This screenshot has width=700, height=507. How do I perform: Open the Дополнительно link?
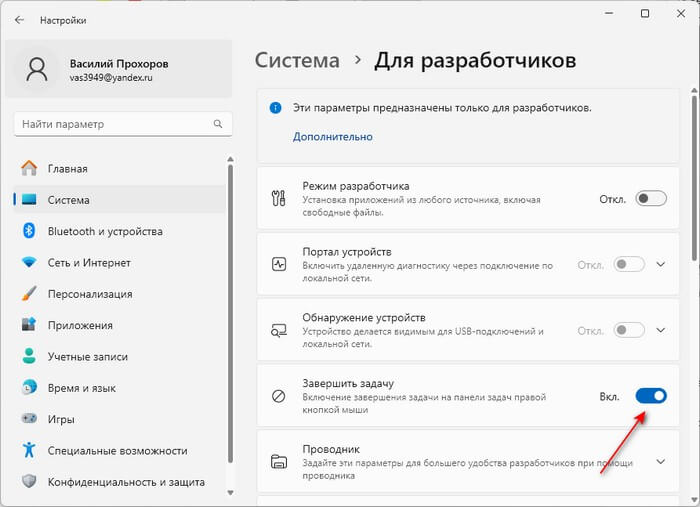[x=333, y=137]
